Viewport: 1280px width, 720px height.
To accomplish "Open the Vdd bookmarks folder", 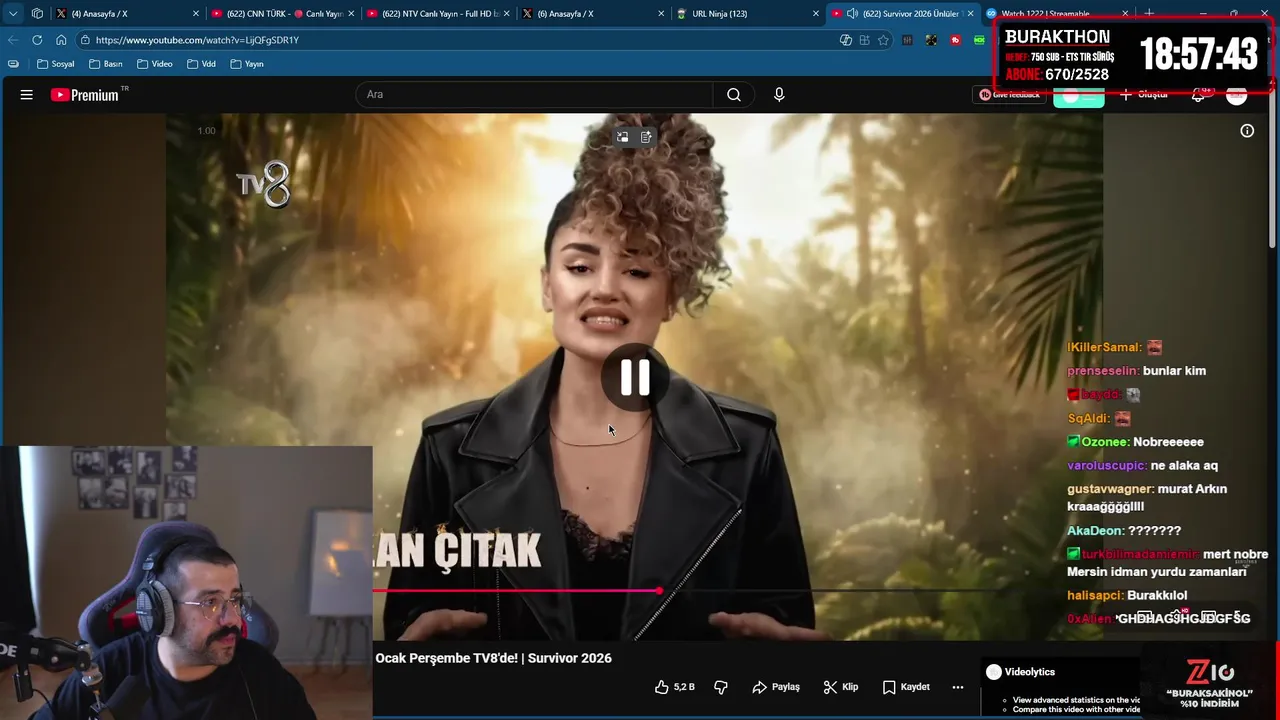I will pos(201,64).
